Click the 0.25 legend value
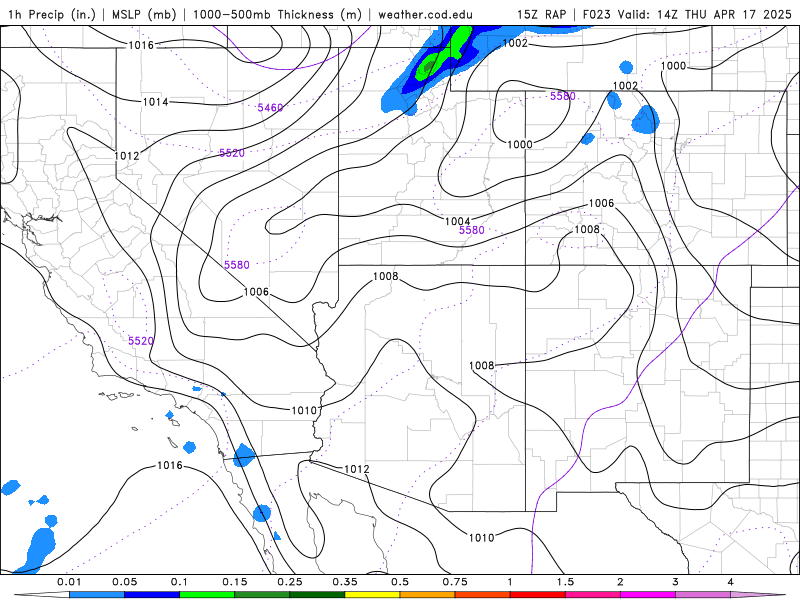Viewport: 800px width, 600px height. click(290, 582)
